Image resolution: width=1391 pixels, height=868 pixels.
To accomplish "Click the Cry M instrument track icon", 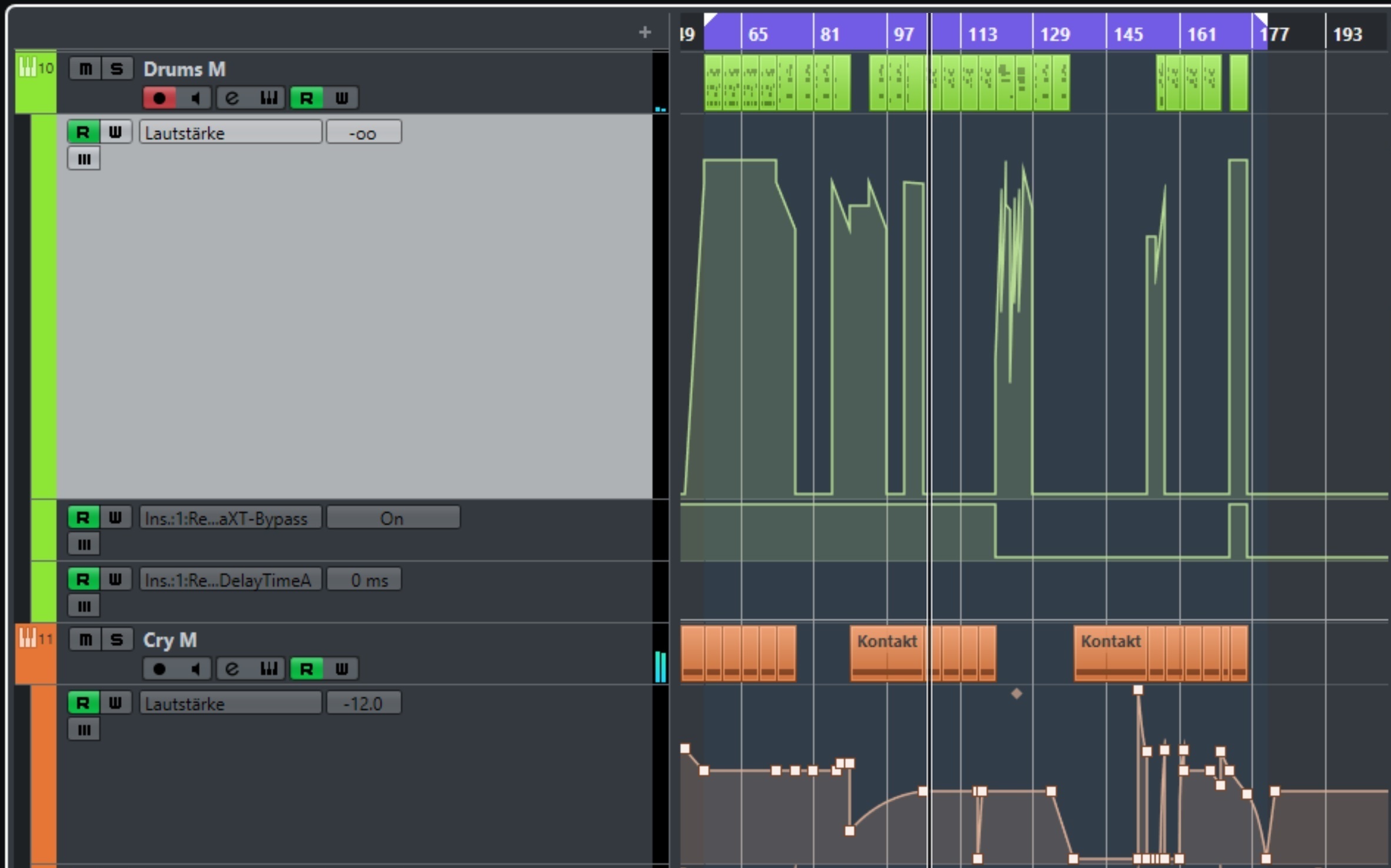I will pos(27,637).
